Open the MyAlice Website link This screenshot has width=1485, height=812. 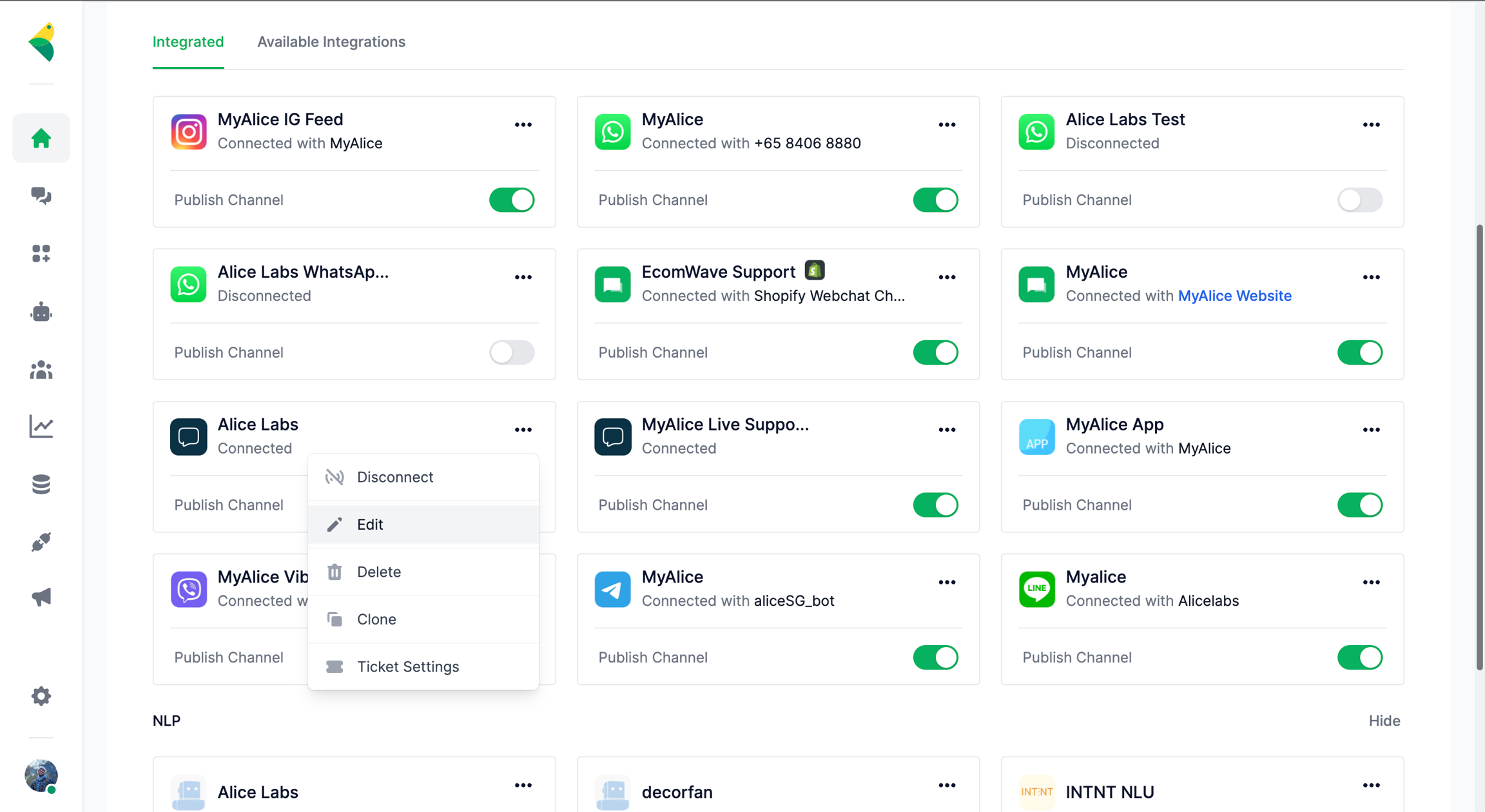pyautogui.click(x=1234, y=296)
